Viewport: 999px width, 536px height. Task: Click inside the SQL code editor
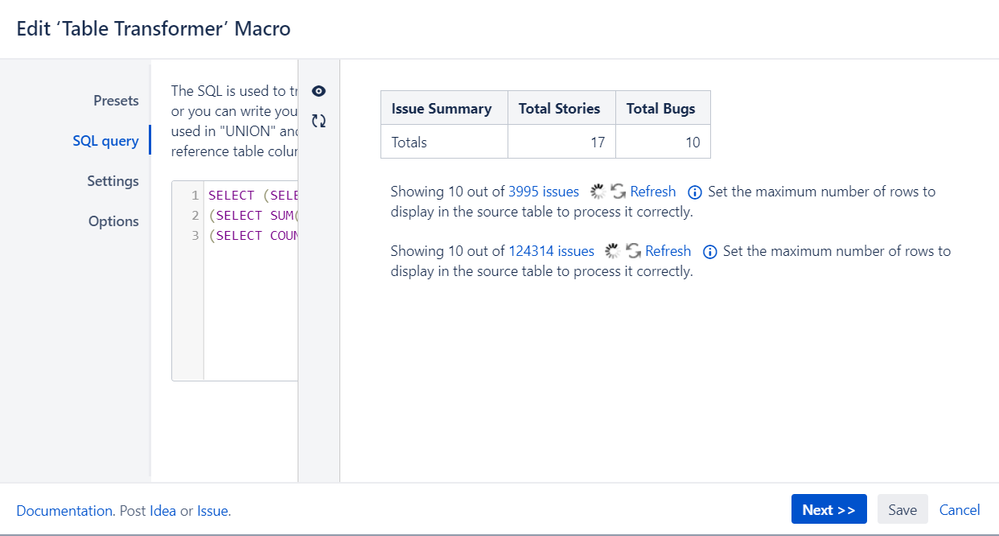(250, 300)
